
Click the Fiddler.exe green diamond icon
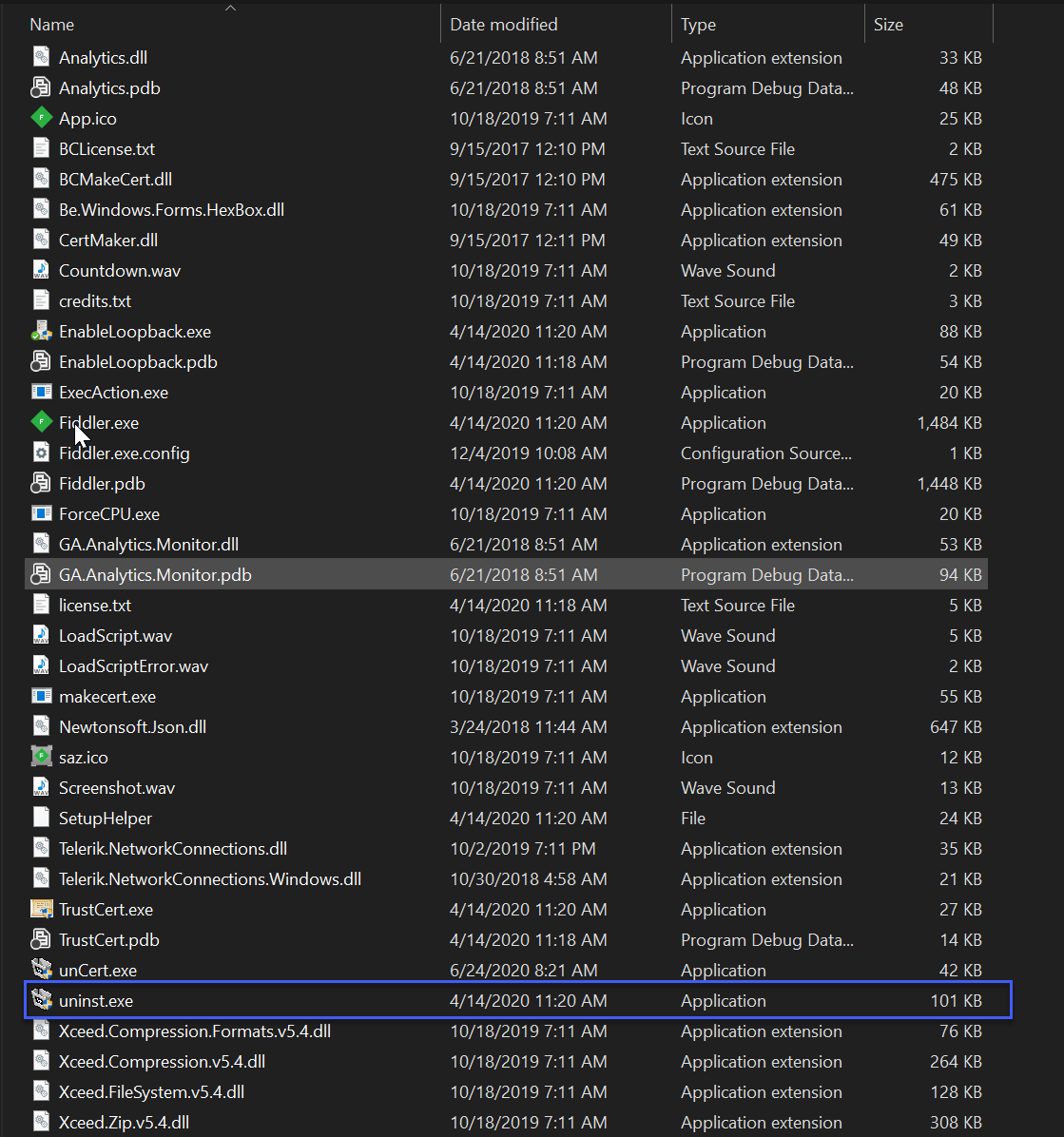click(41, 421)
